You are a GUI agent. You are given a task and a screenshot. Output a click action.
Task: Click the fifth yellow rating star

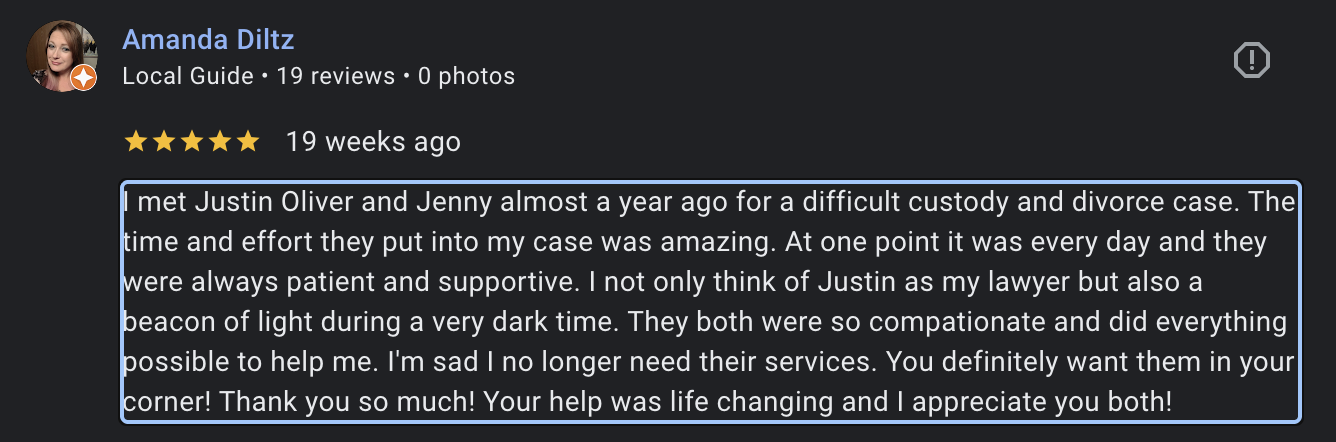(x=247, y=142)
